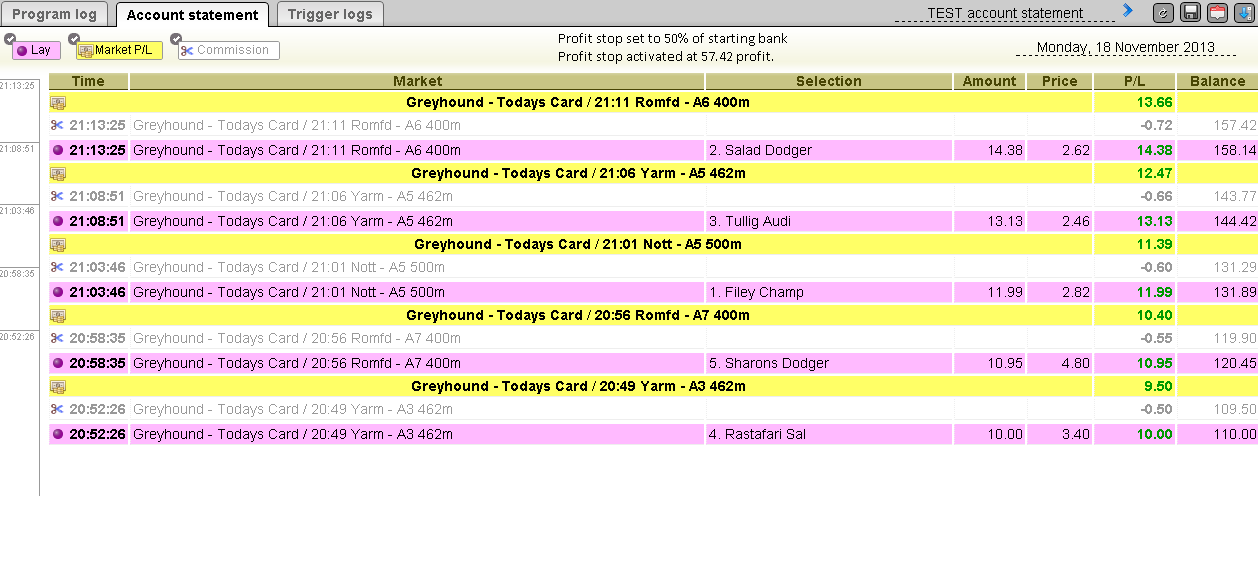Viewport: 1258px width, 578px height.
Task: Toggle the Lay filter checkbox
Action: click(10, 39)
